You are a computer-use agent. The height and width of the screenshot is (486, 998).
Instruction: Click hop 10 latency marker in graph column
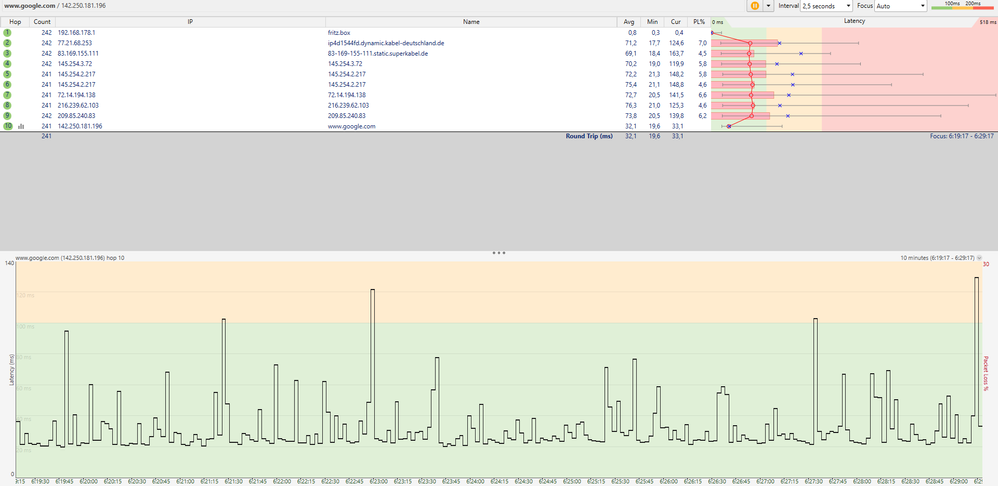point(729,126)
